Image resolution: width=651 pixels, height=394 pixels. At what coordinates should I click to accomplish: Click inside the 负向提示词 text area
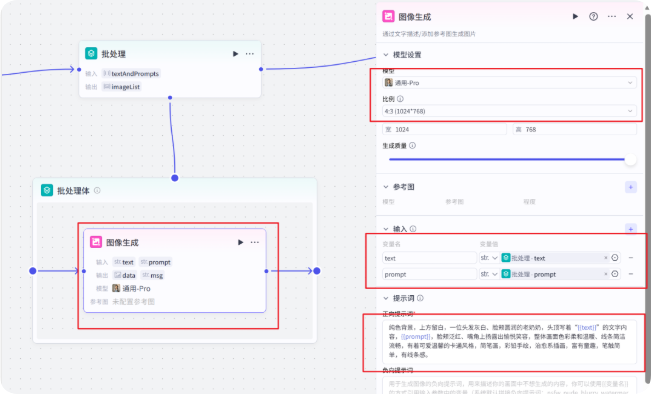pyautogui.click(x=509, y=384)
